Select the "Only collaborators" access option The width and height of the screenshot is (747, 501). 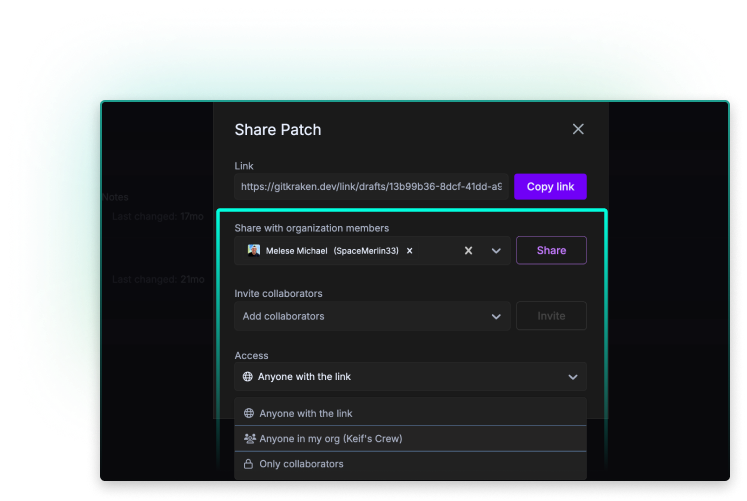(301, 464)
